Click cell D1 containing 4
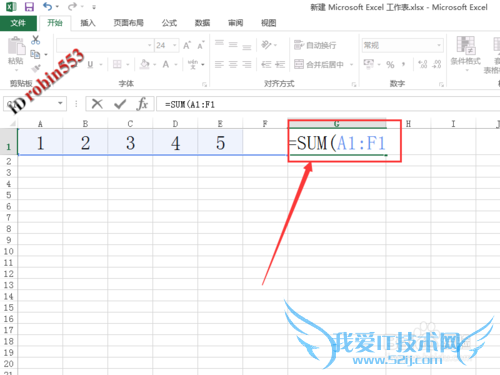Viewport: 500px width, 375px height. click(x=175, y=143)
